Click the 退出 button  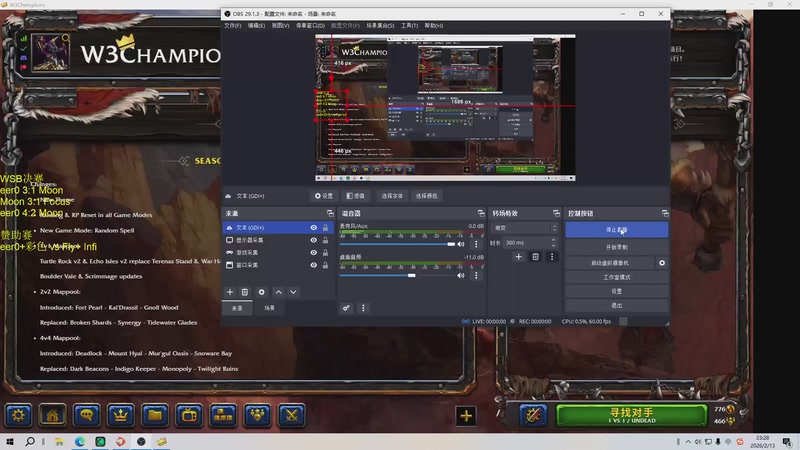coord(616,305)
